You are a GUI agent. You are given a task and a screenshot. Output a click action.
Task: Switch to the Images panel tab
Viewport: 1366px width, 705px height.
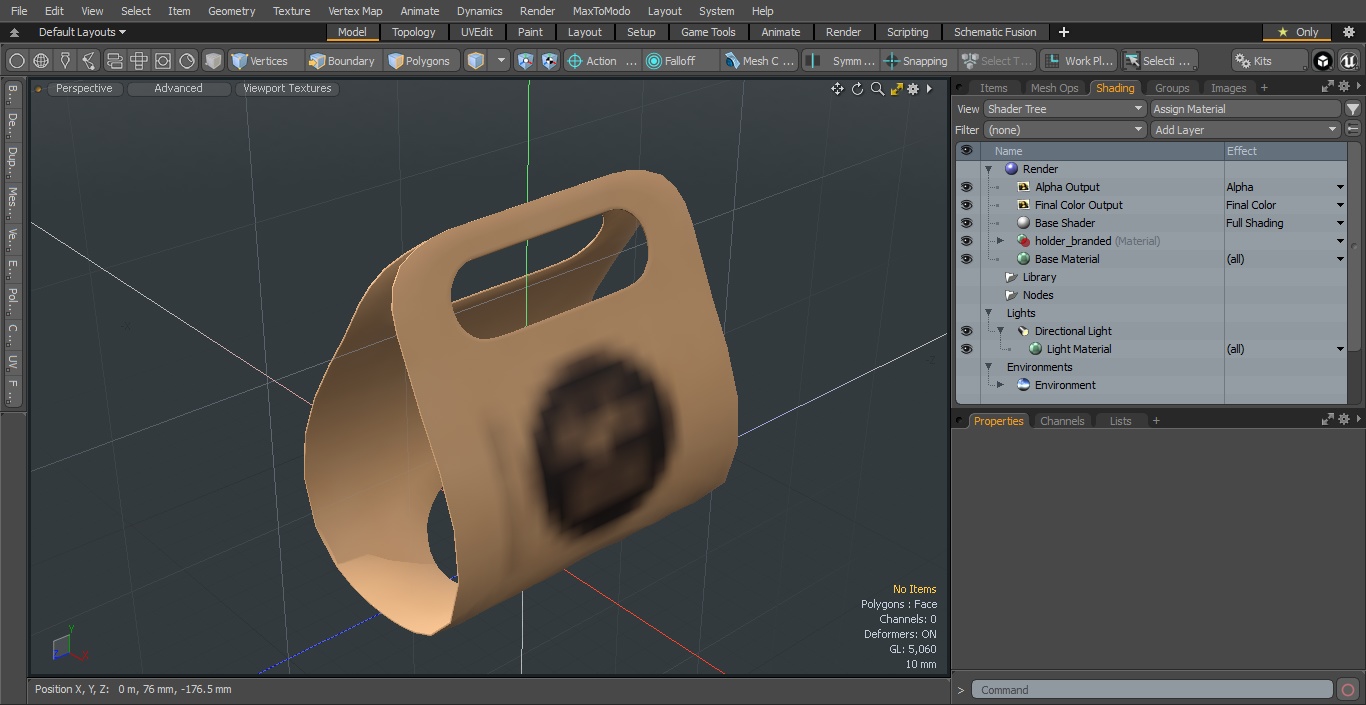(1228, 88)
